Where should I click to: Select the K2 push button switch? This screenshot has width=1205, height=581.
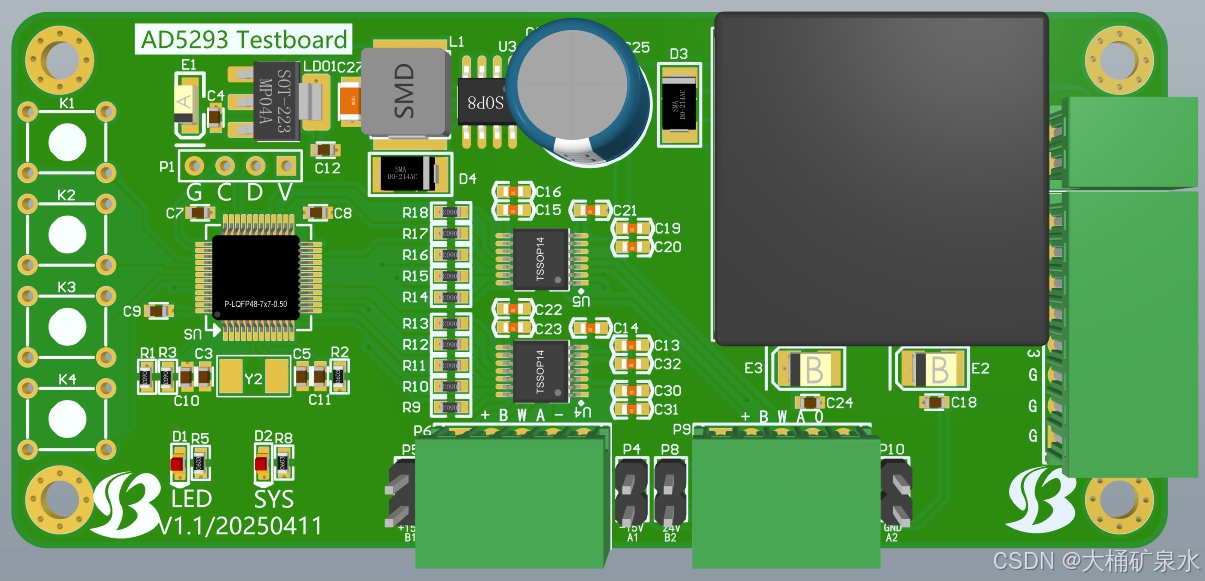click(67, 233)
